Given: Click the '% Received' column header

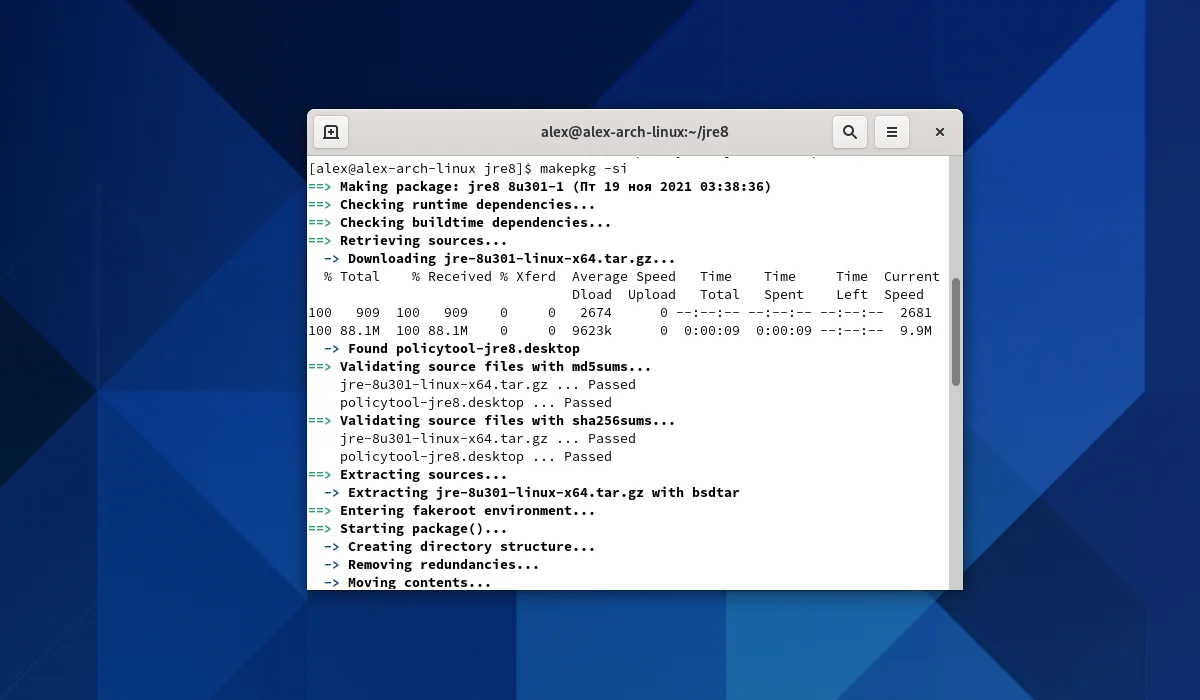Looking at the screenshot, I should click(x=452, y=277).
